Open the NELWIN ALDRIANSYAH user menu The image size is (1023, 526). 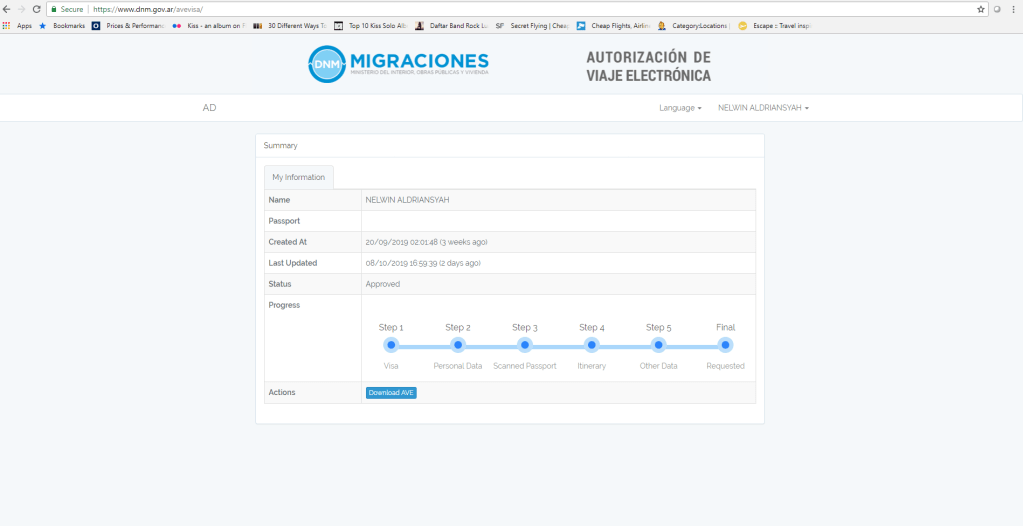point(763,108)
